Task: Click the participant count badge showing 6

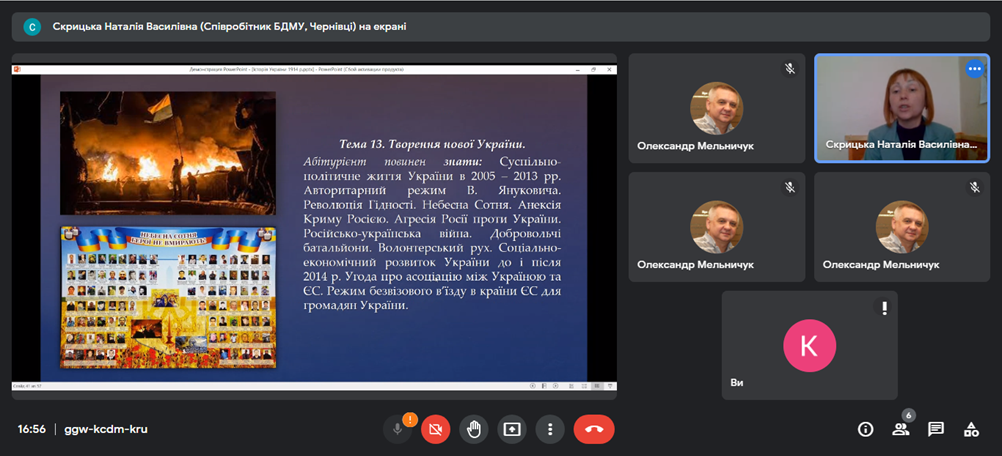Action: (x=909, y=416)
